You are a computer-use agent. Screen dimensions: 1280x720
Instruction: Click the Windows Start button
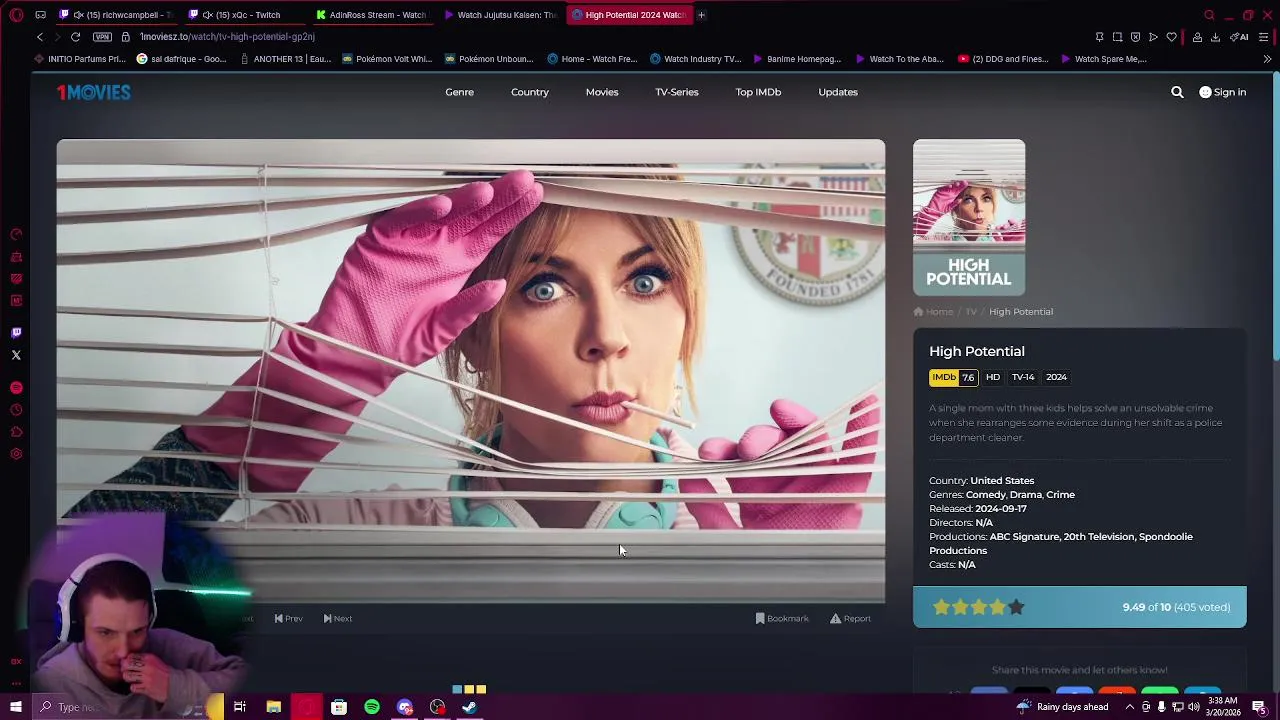pyautogui.click(x=16, y=707)
